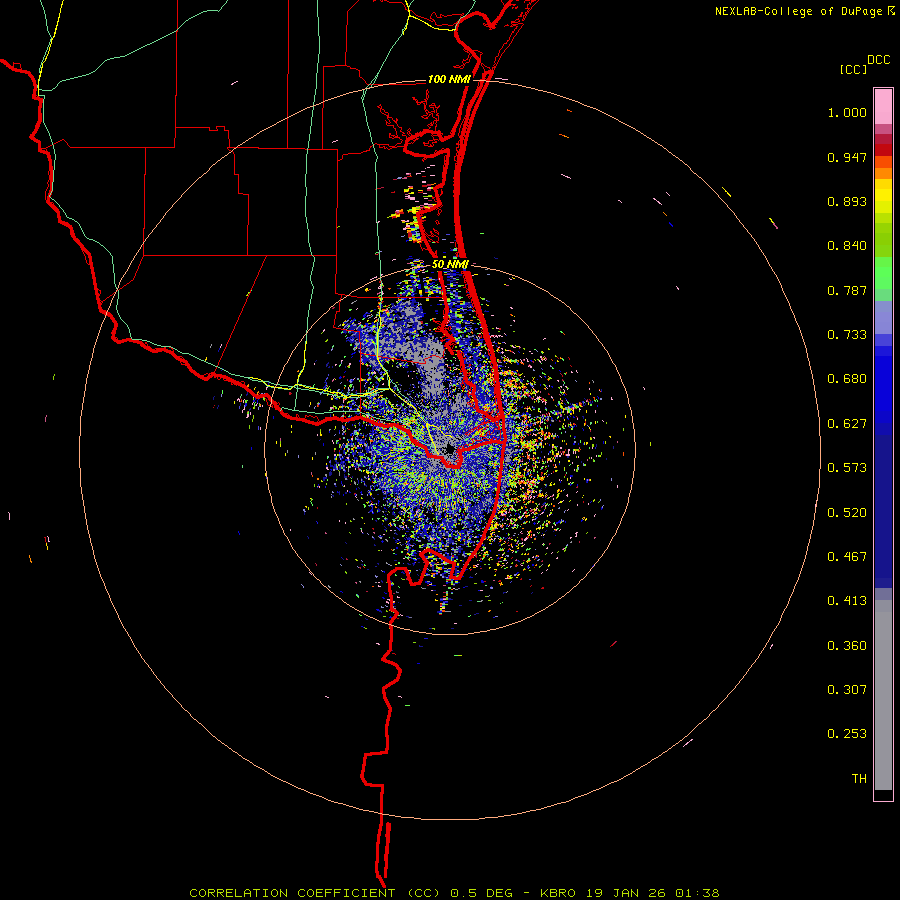Click the 0.573 scale value
This screenshot has width=900, height=900.
pos(847,468)
